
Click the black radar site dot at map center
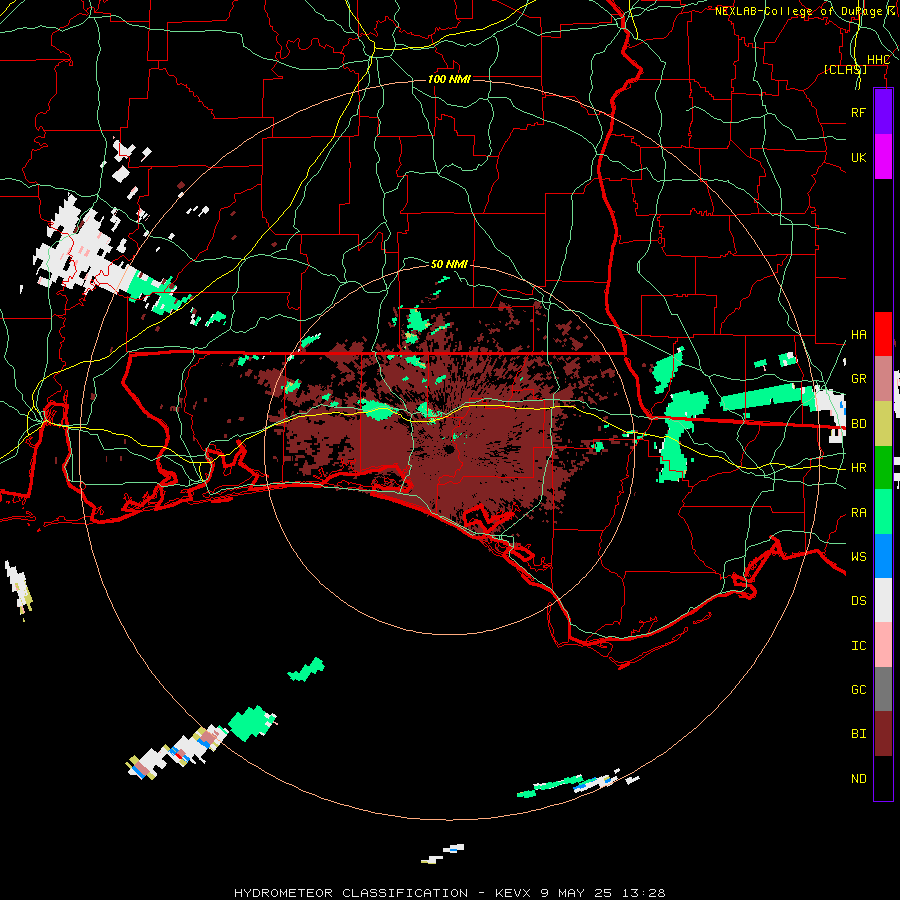pos(449,449)
